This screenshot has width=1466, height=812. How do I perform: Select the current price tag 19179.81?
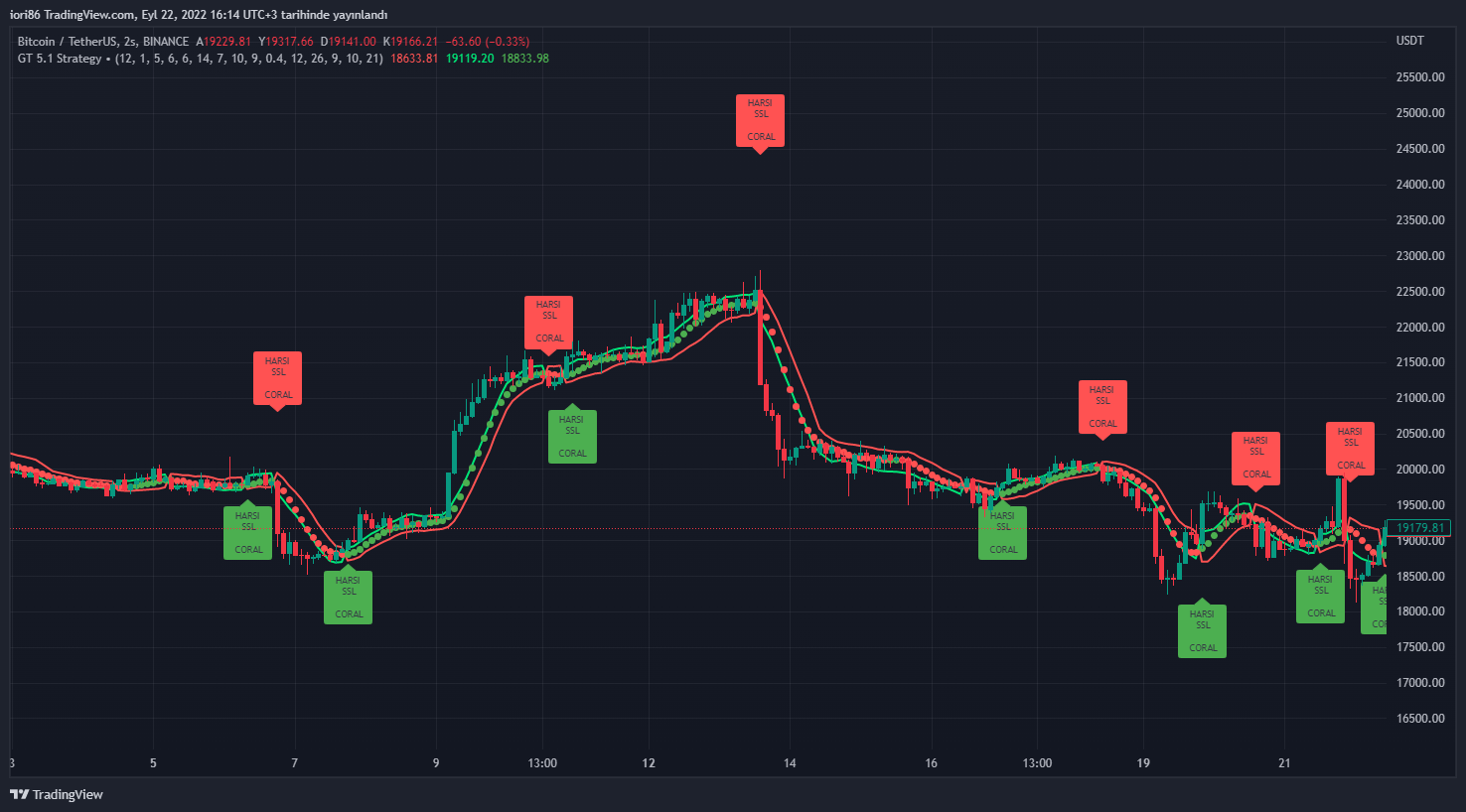(x=1419, y=528)
